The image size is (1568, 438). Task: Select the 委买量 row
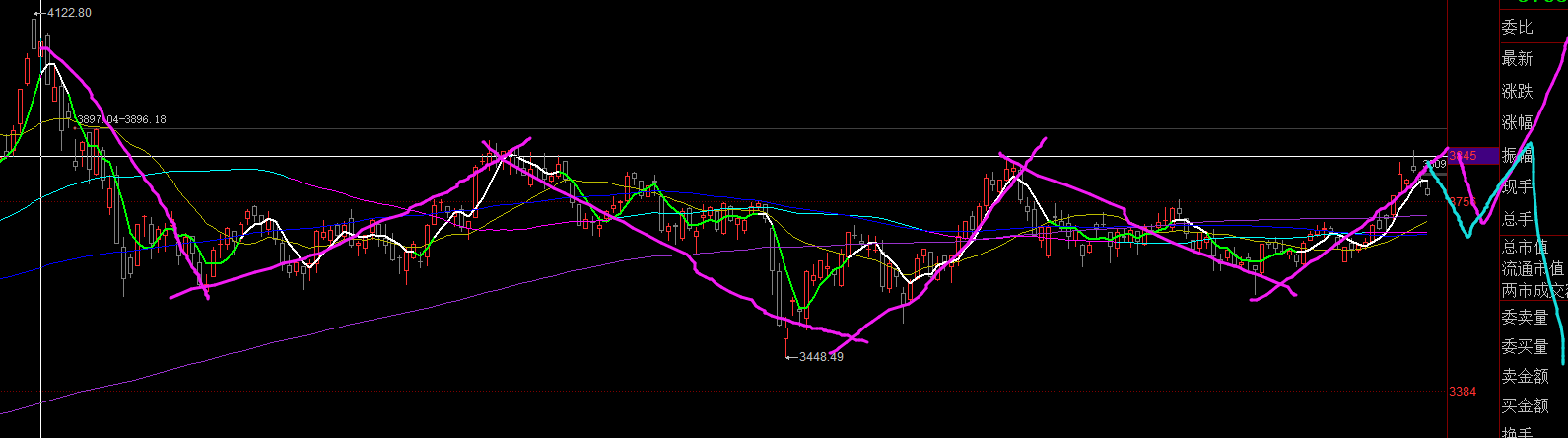[x=1525, y=347]
